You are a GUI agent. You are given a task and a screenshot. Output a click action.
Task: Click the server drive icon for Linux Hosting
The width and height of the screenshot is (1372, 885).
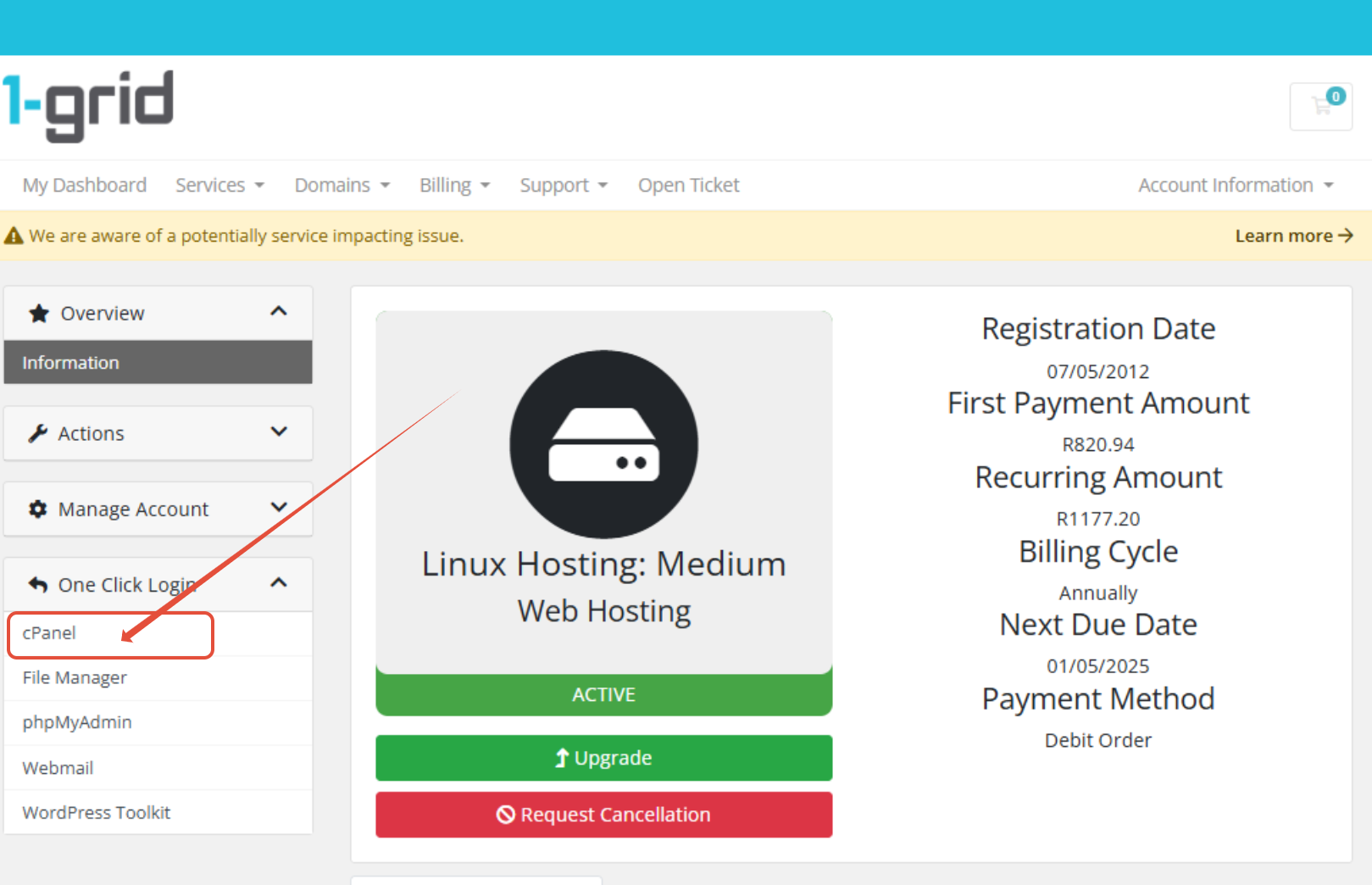click(x=603, y=444)
